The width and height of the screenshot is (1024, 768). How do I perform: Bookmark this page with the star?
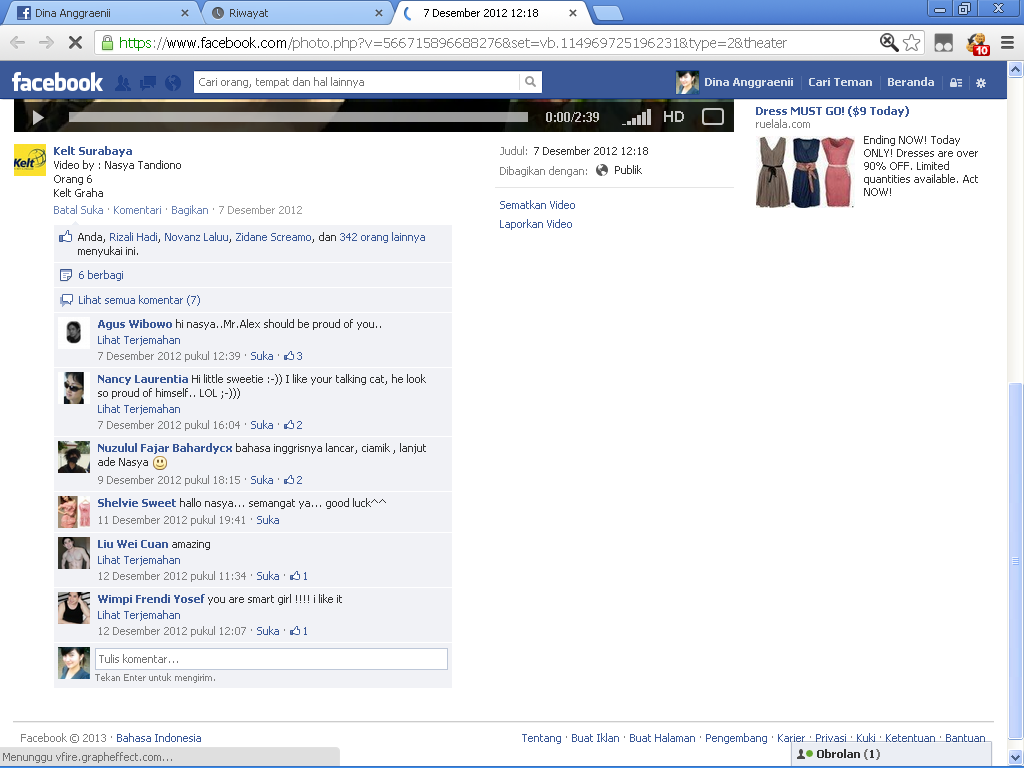[x=912, y=43]
